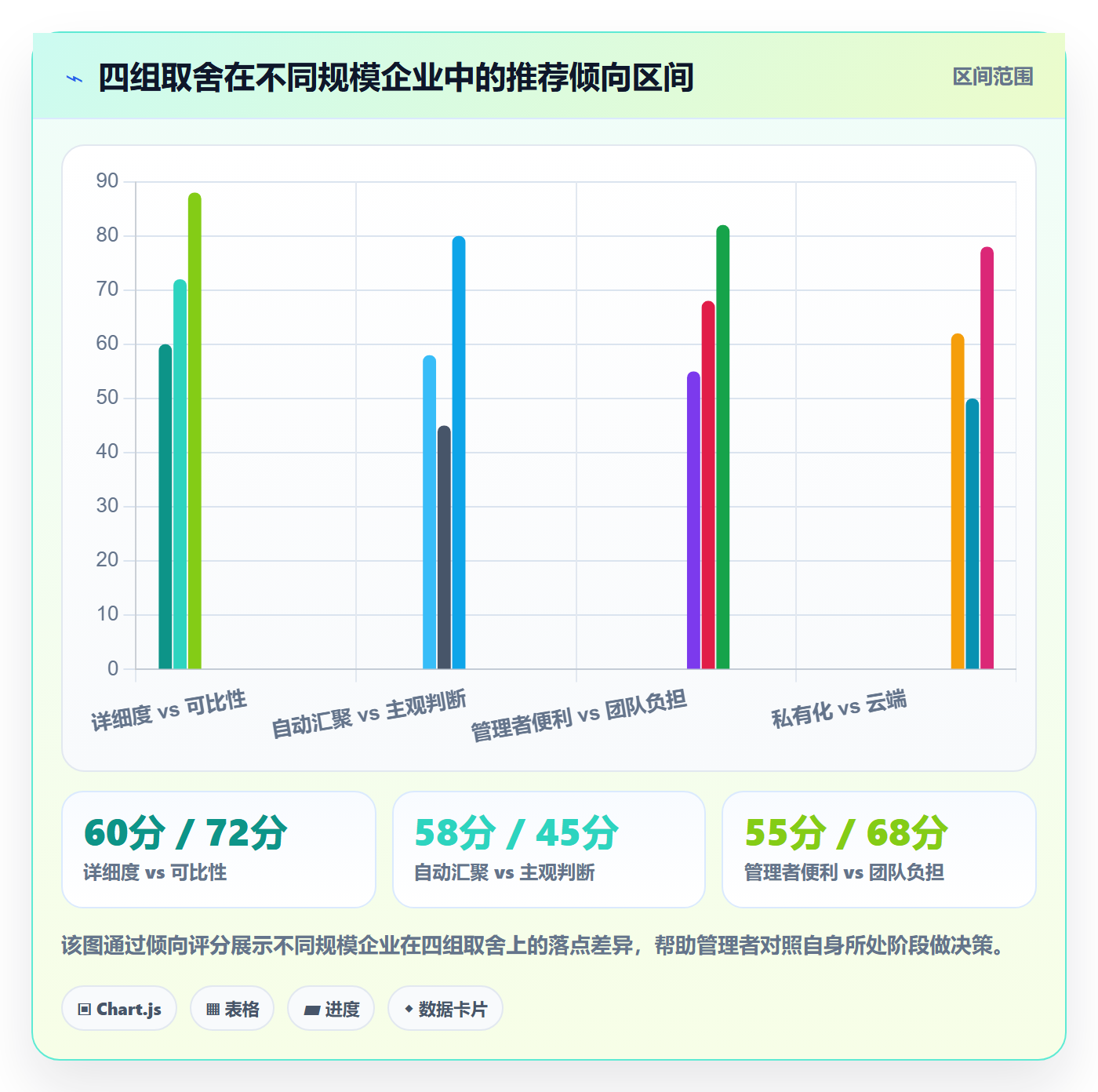Click the cyan-blue bar at 50
Viewport: 1098px width, 1092px height.
[x=973, y=534]
